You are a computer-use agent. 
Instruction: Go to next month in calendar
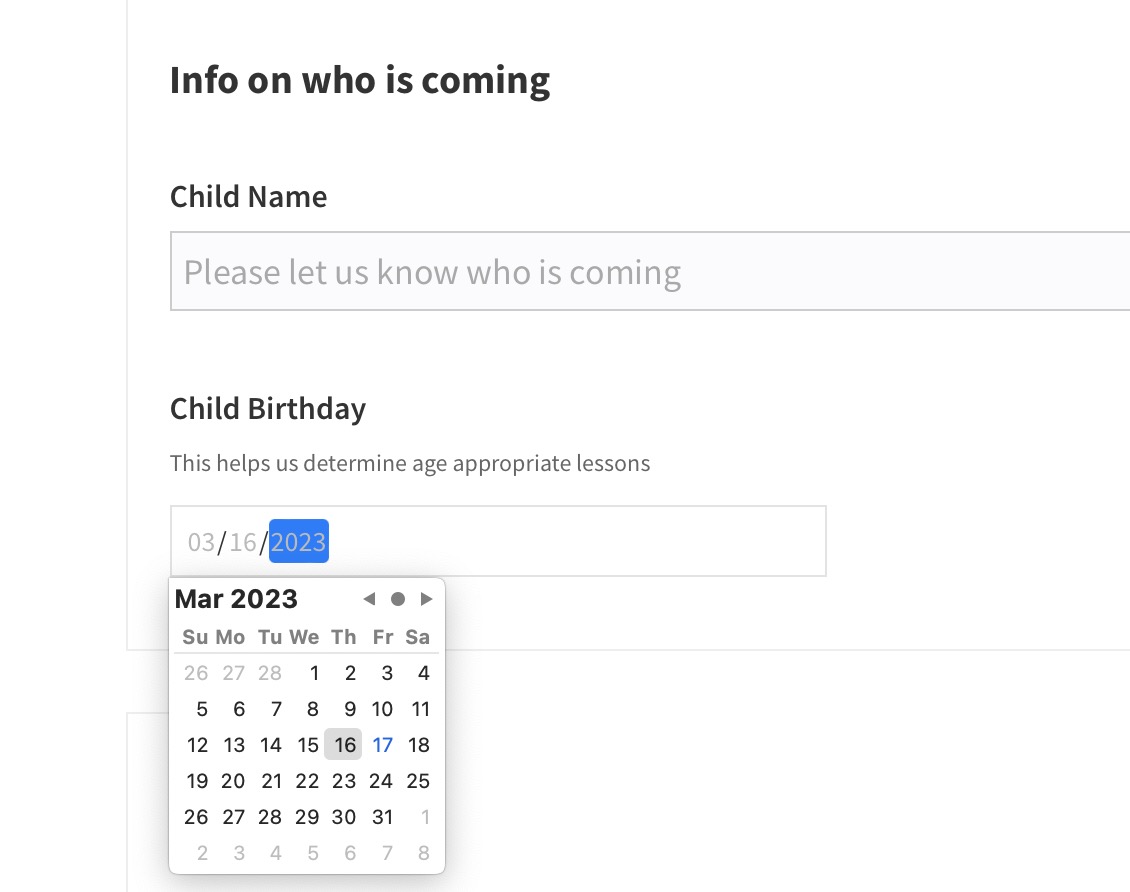click(427, 599)
